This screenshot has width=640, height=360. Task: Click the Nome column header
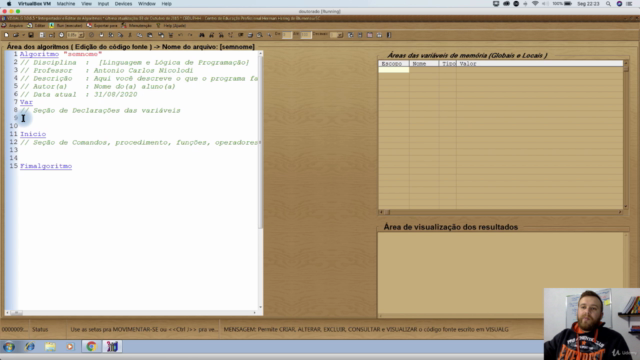click(424, 64)
